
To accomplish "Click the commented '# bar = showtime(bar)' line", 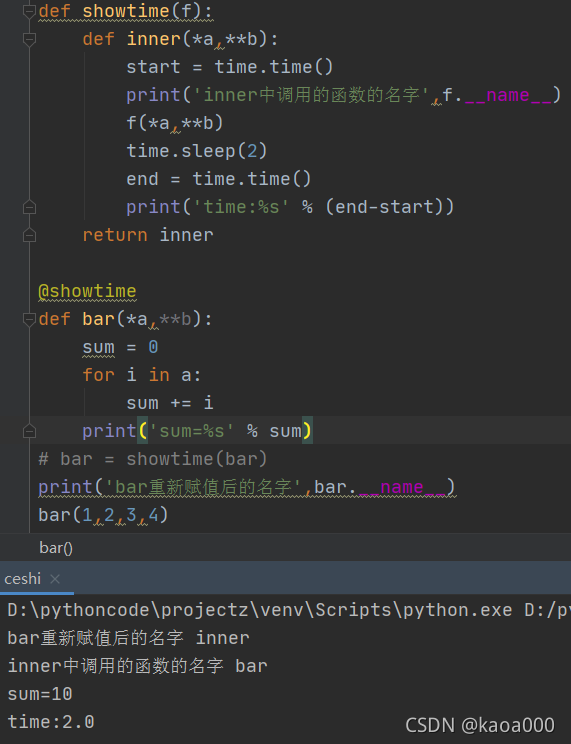I will click(153, 459).
